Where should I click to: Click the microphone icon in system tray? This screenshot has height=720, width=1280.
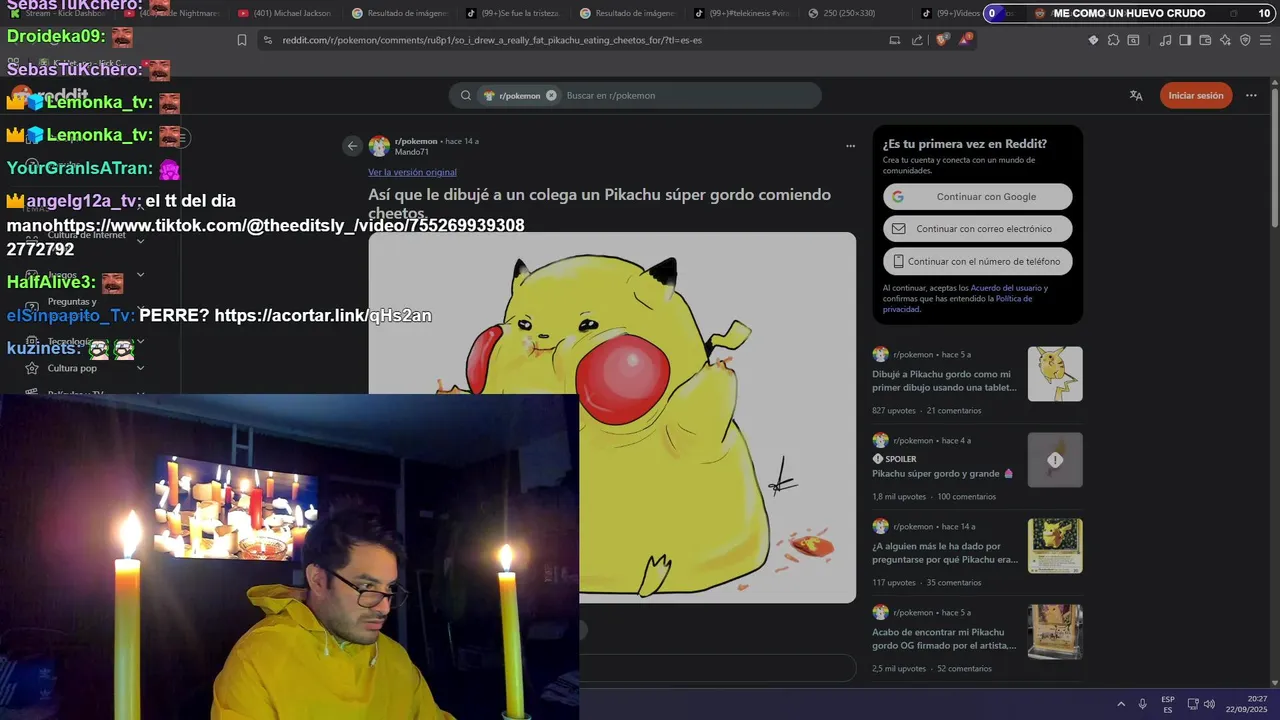point(1142,704)
